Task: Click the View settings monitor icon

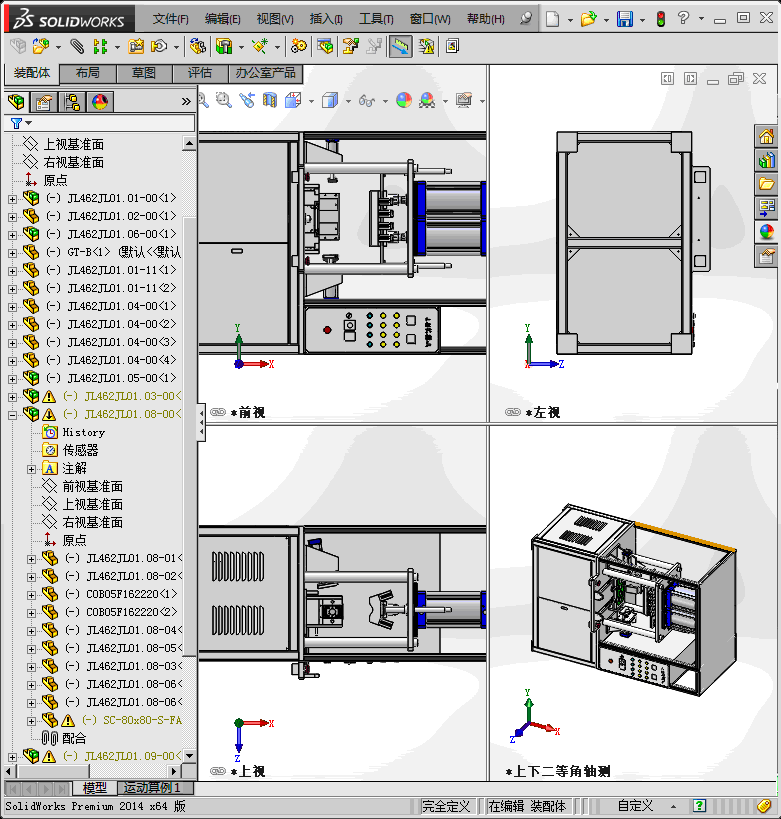Action: click(464, 100)
